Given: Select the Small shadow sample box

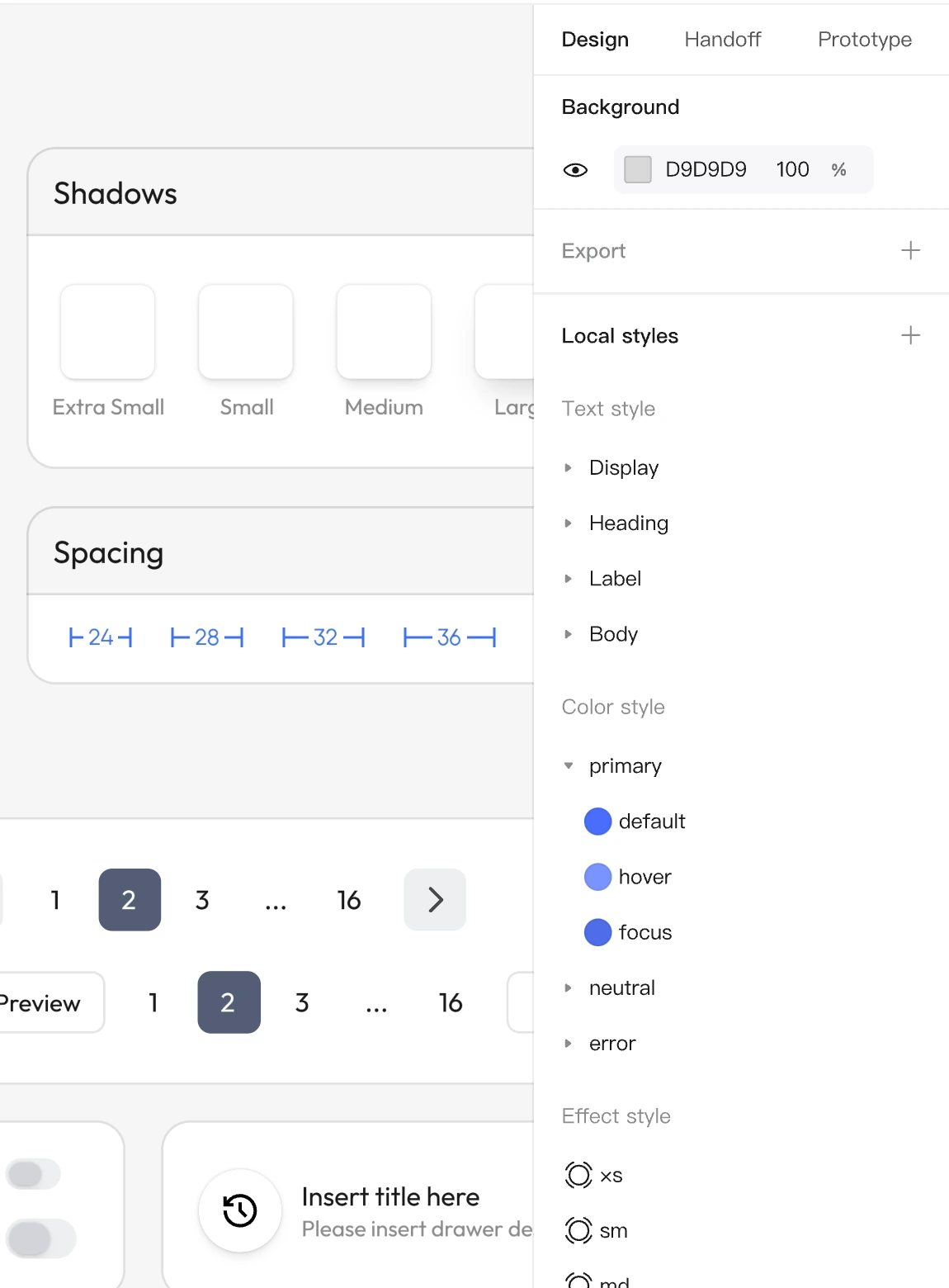Looking at the screenshot, I should coord(246,332).
